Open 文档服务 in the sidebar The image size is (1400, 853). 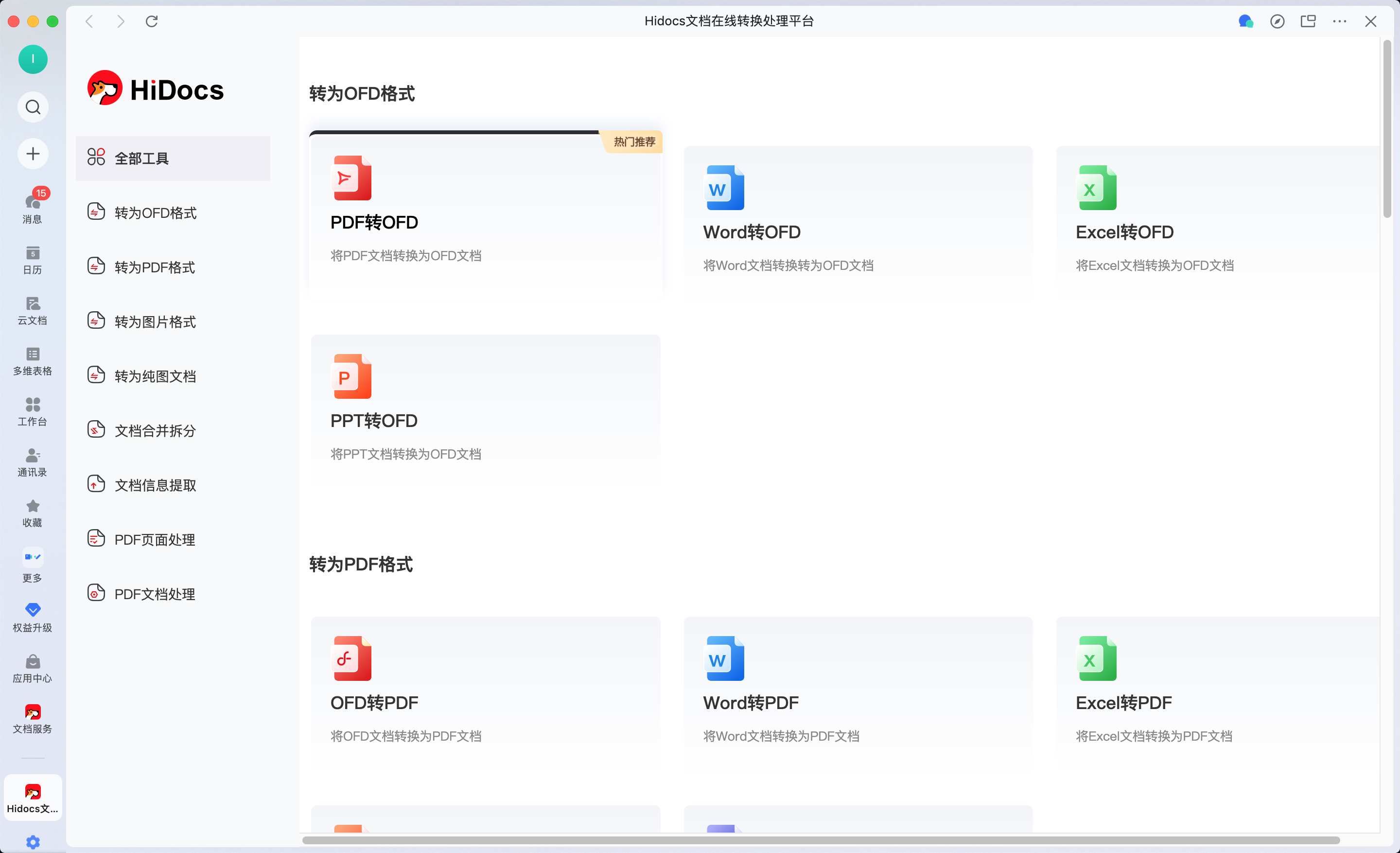point(33,719)
